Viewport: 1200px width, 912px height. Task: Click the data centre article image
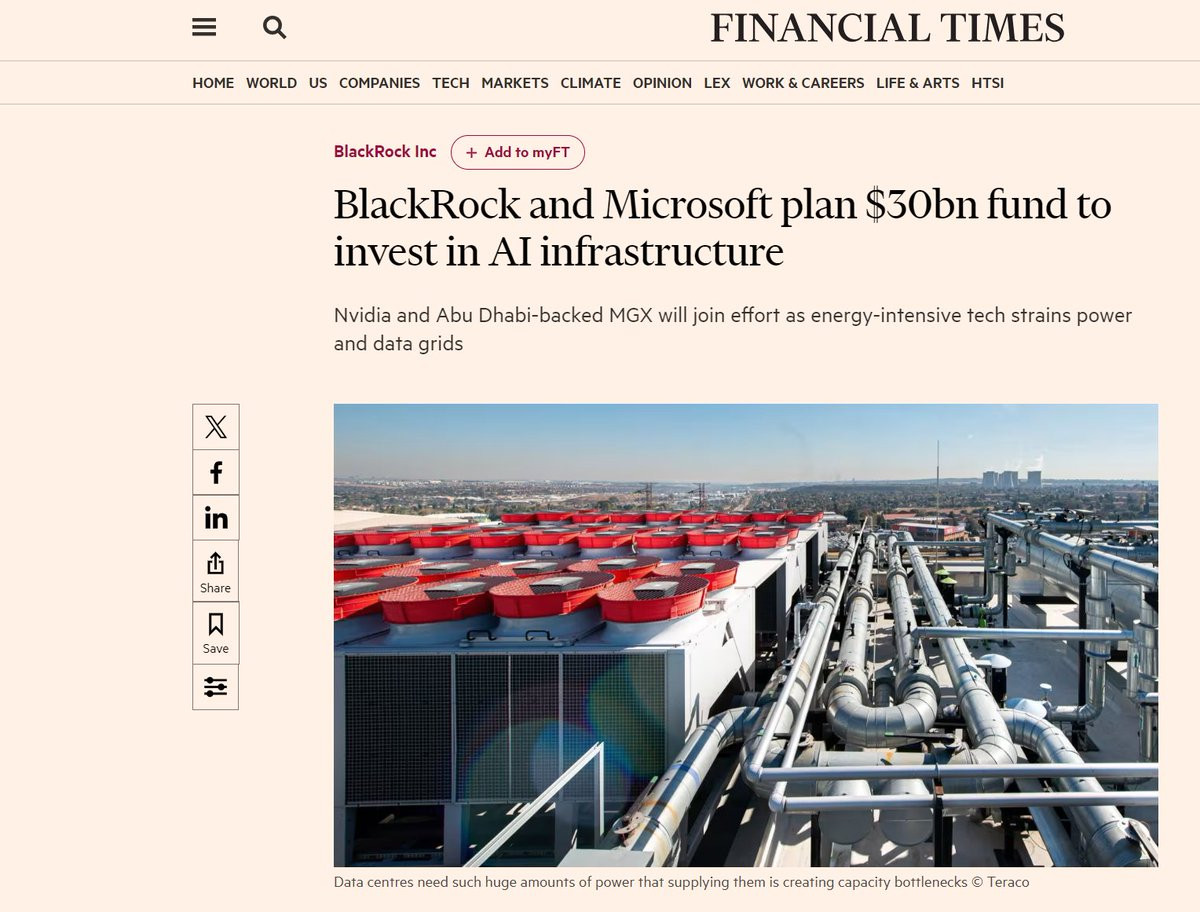point(746,635)
